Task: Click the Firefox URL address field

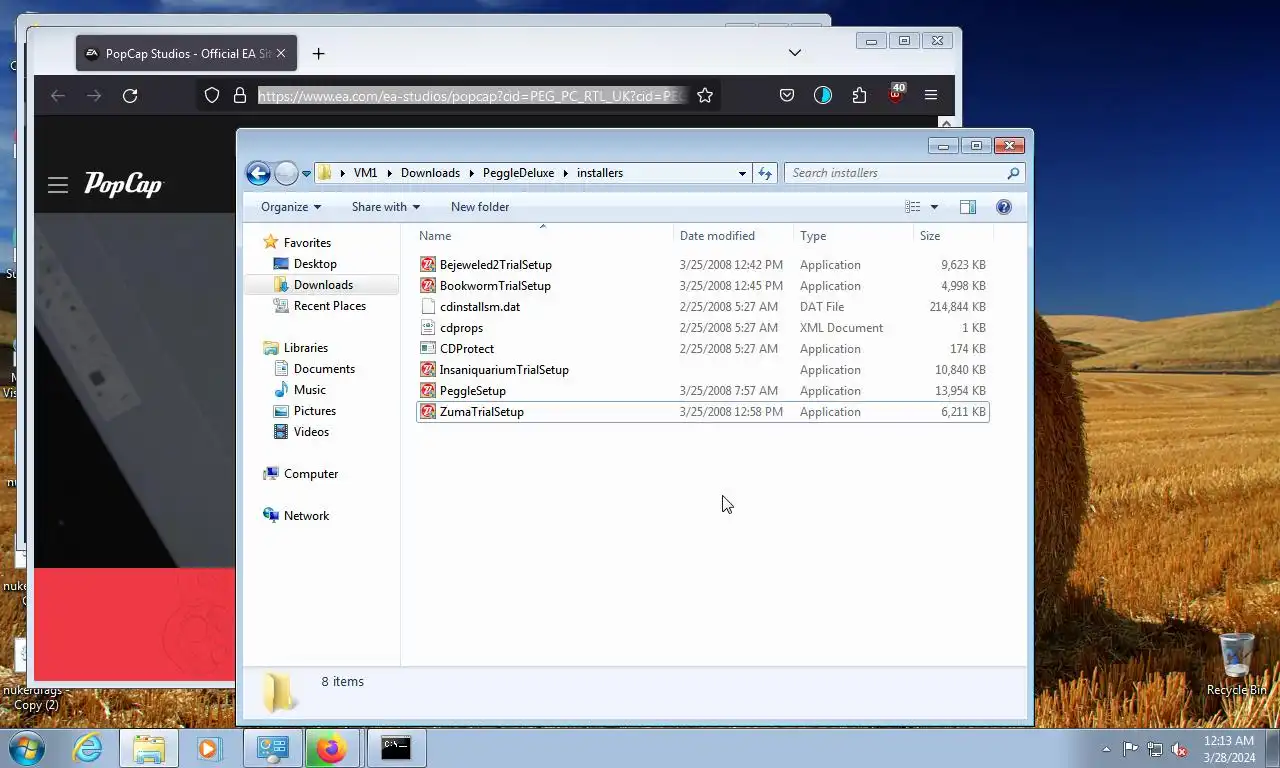Action: pyautogui.click(x=472, y=96)
